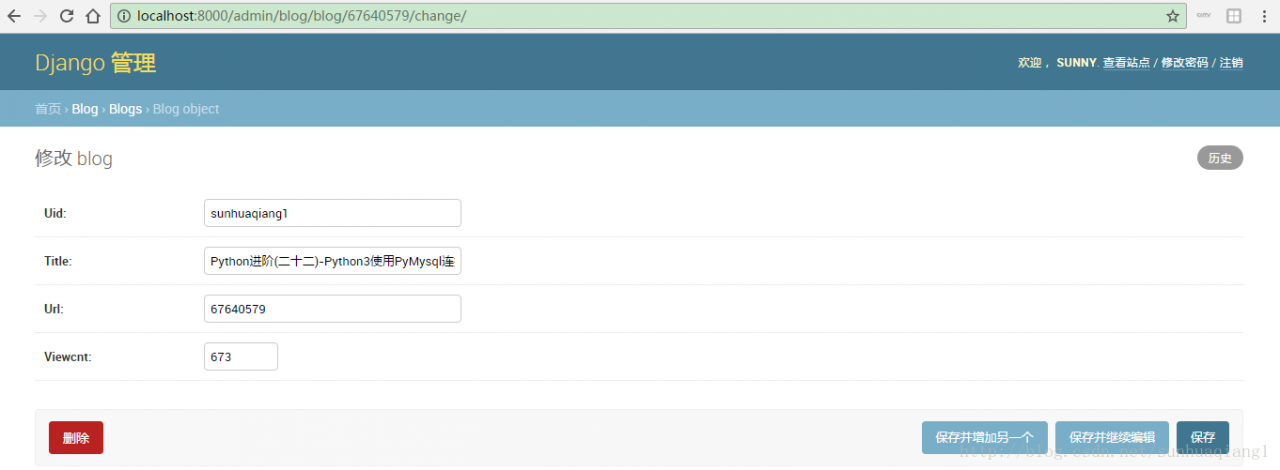1280x470 pixels.
Task: Click the Uid input field
Action: click(x=332, y=213)
